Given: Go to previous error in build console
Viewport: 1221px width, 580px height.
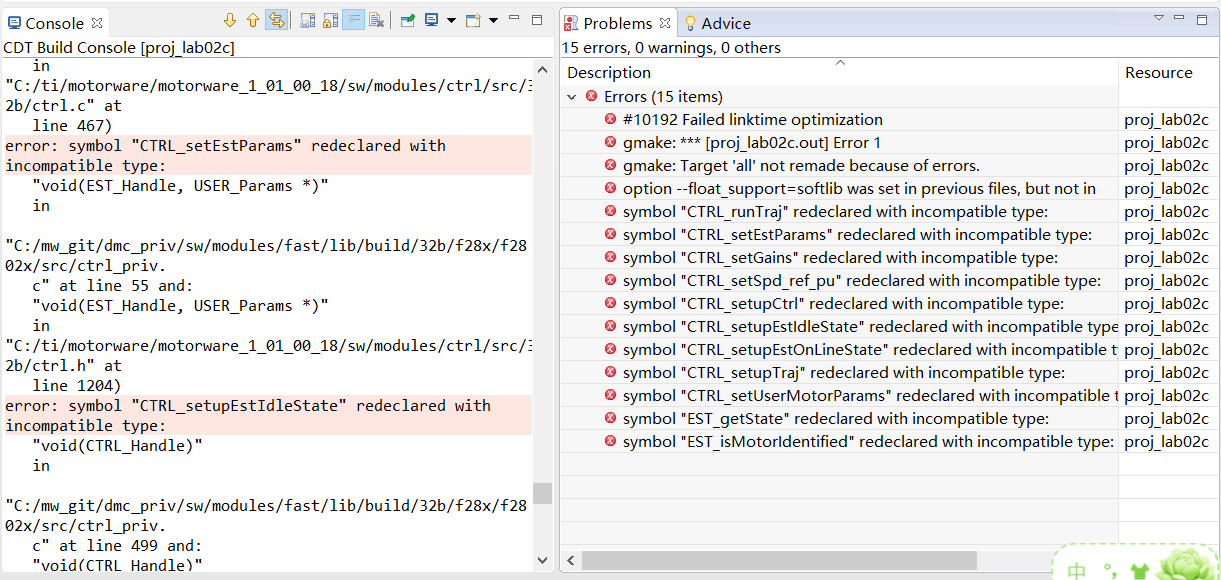Looking at the screenshot, I should tap(252, 20).
